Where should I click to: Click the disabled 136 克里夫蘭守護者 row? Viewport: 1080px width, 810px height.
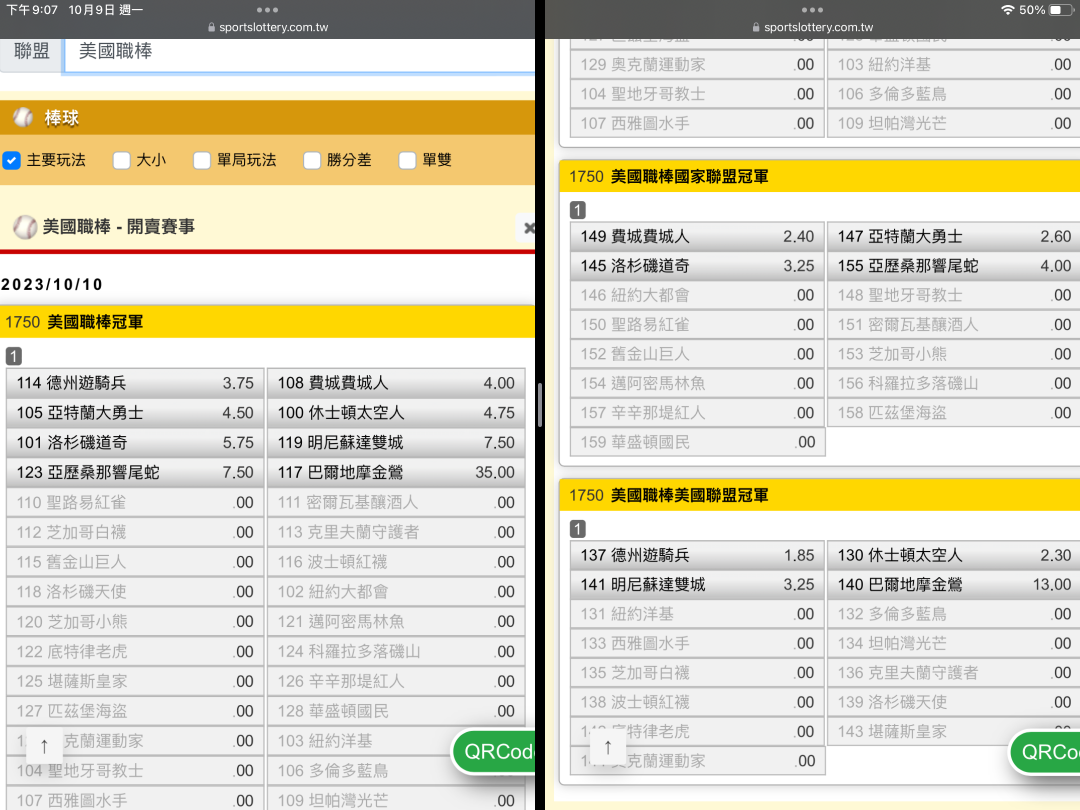click(954, 673)
